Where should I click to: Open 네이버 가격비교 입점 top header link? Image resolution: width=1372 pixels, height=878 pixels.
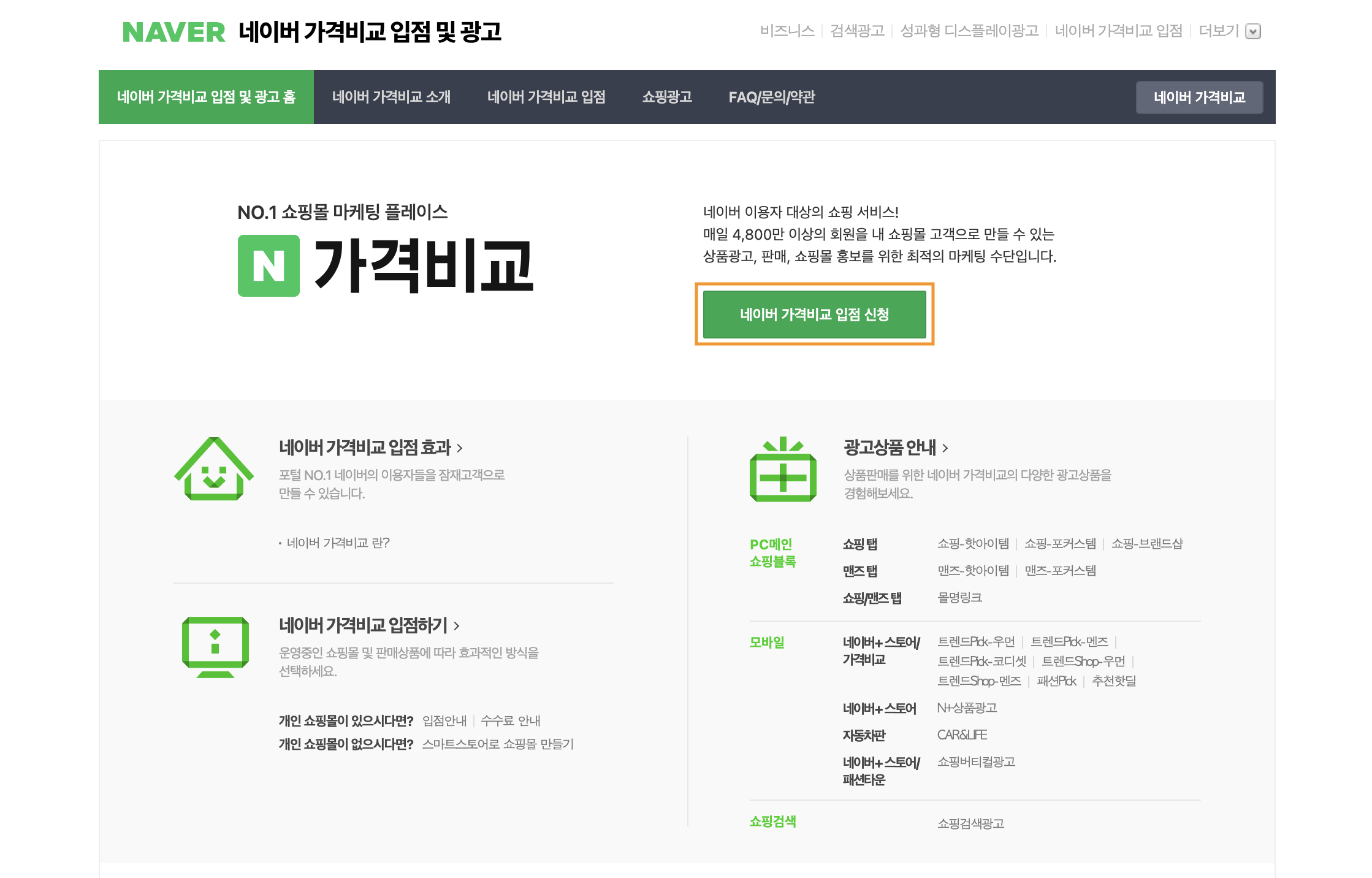1119,31
